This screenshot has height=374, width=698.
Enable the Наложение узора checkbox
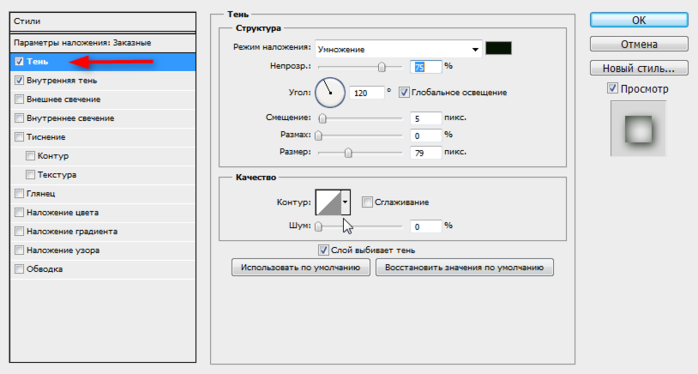click(19, 250)
